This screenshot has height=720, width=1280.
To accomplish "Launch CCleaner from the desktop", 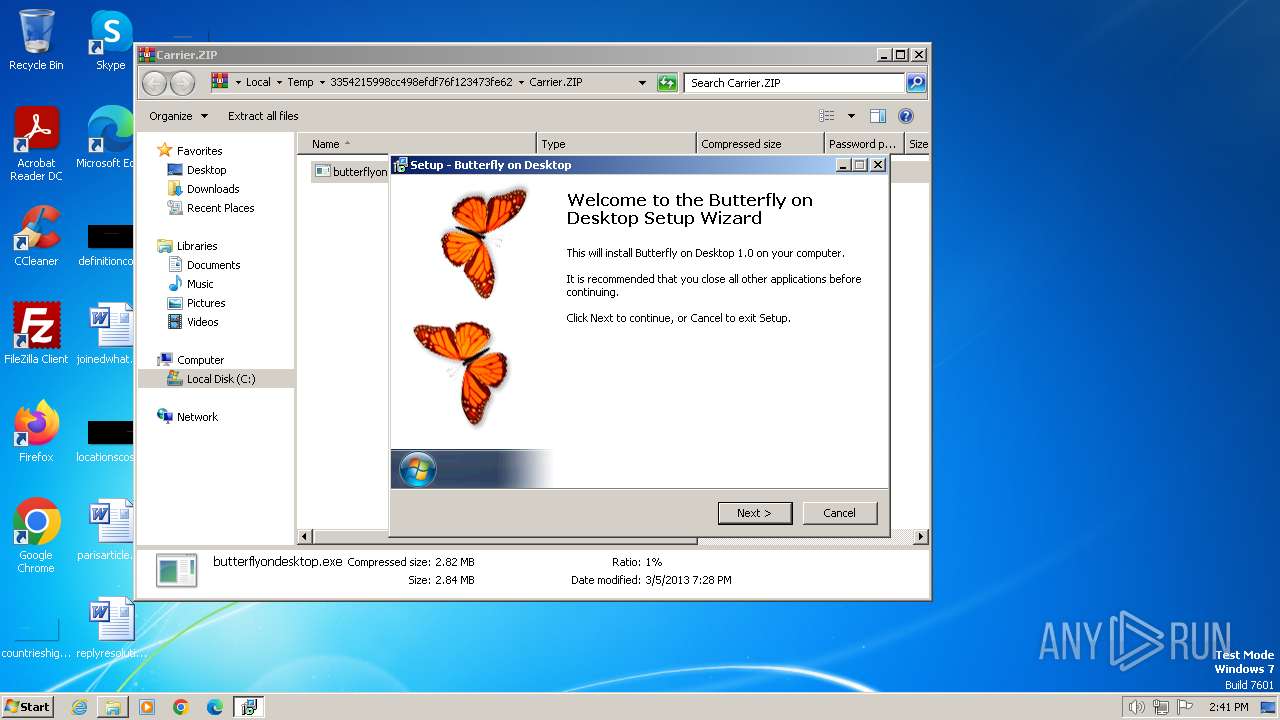I will click(x=36, y=236).
